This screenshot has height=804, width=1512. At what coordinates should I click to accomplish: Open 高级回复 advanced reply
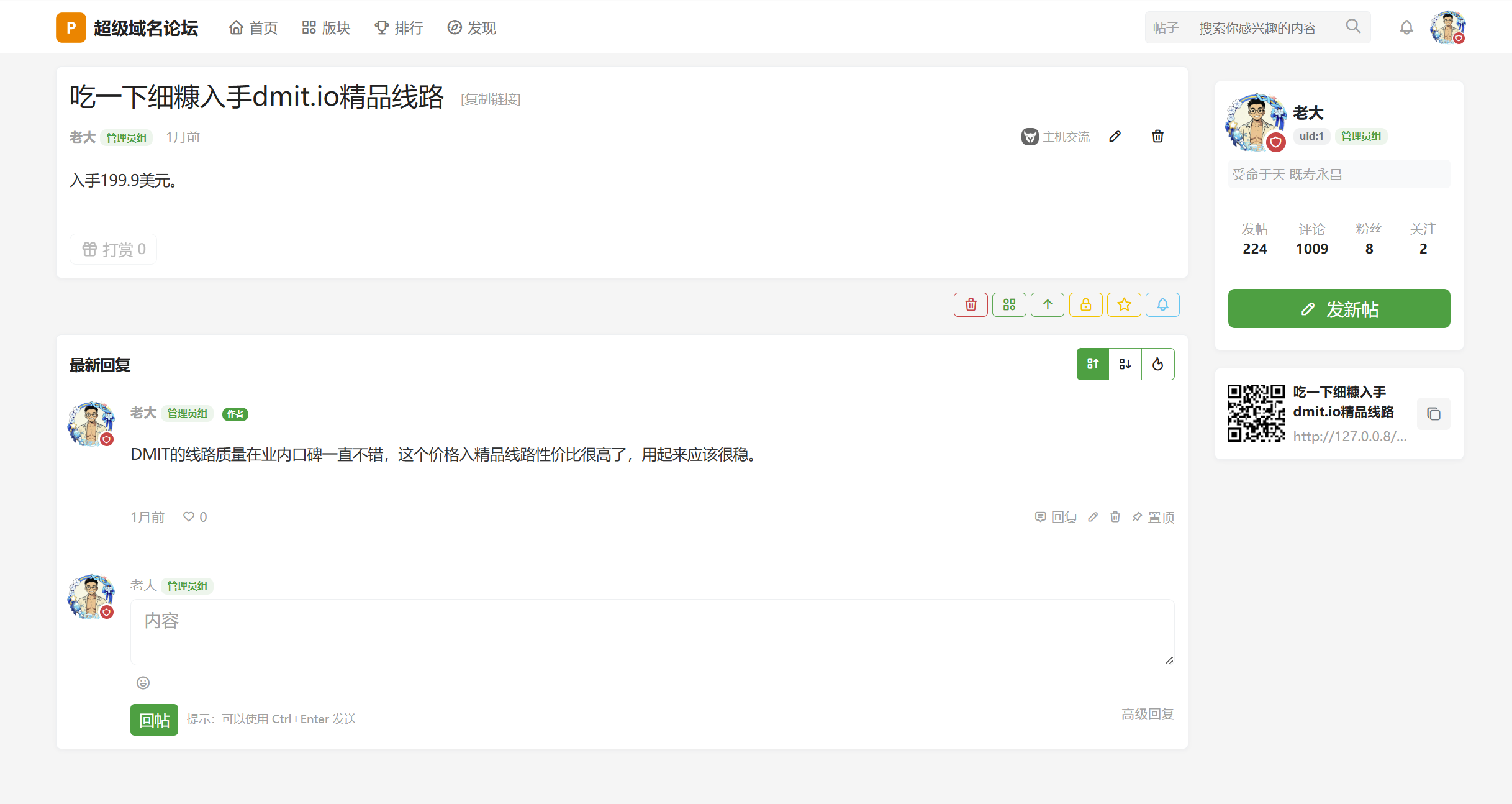click(x=1148, y=714)
